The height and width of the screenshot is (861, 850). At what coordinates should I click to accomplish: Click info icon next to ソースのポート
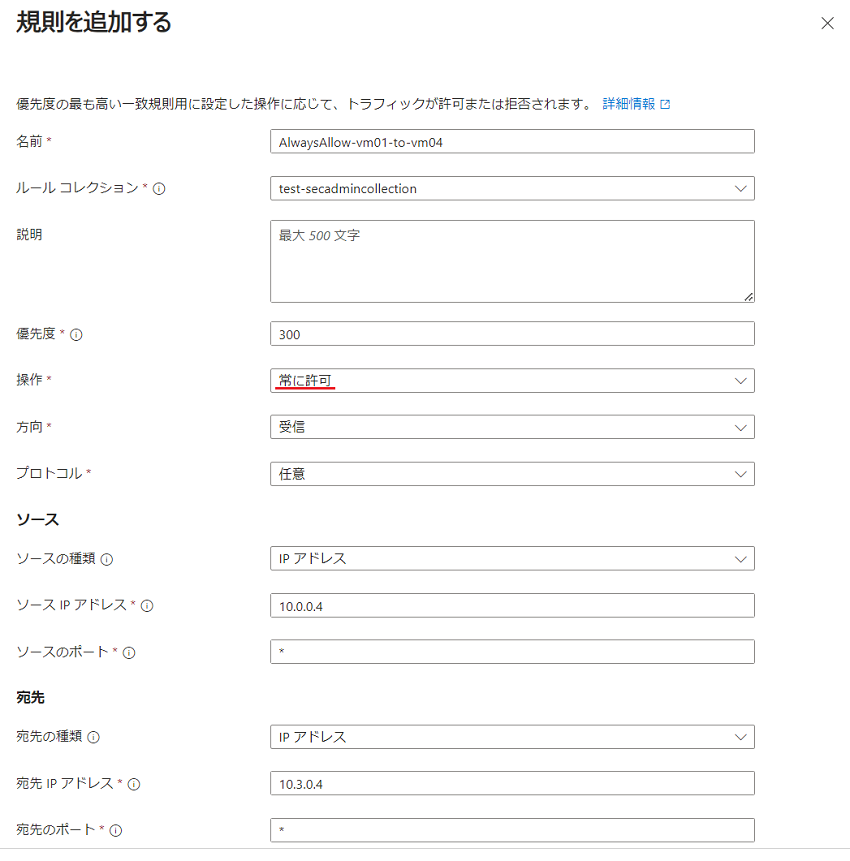pyautogui.click(x=129, y=652)
